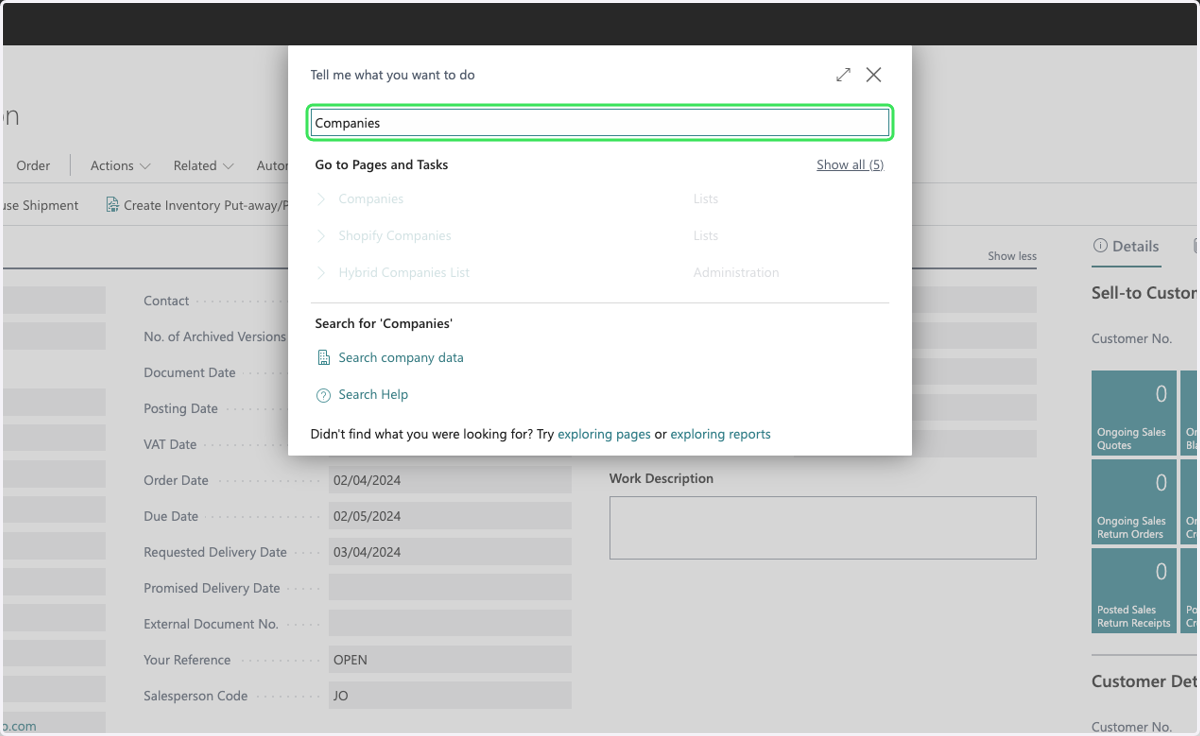Click the Companies search input field
Viewport: 1200px width, 736px height.
pyautogui.click(x=600, y=123)
